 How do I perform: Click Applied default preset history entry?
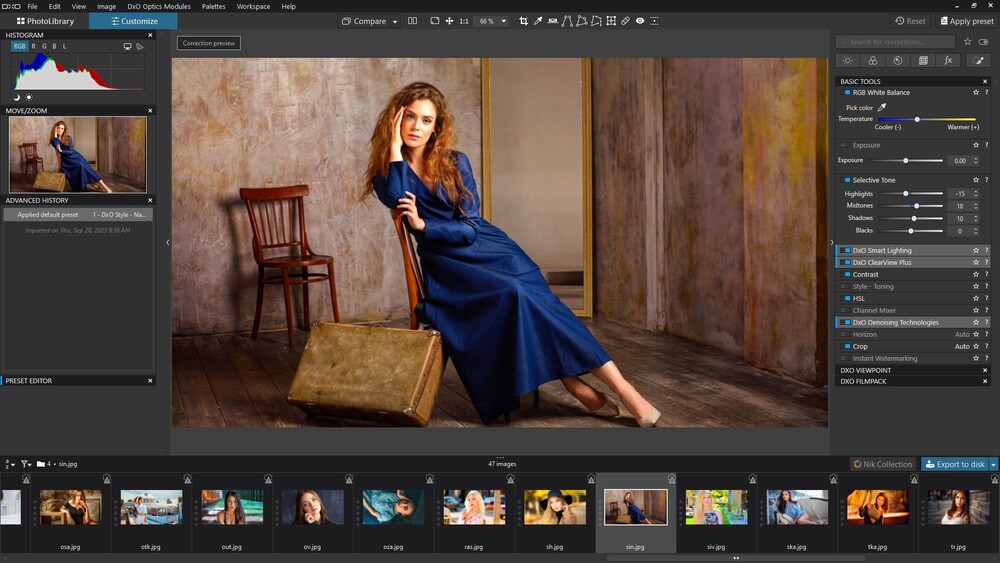point(78,215)
